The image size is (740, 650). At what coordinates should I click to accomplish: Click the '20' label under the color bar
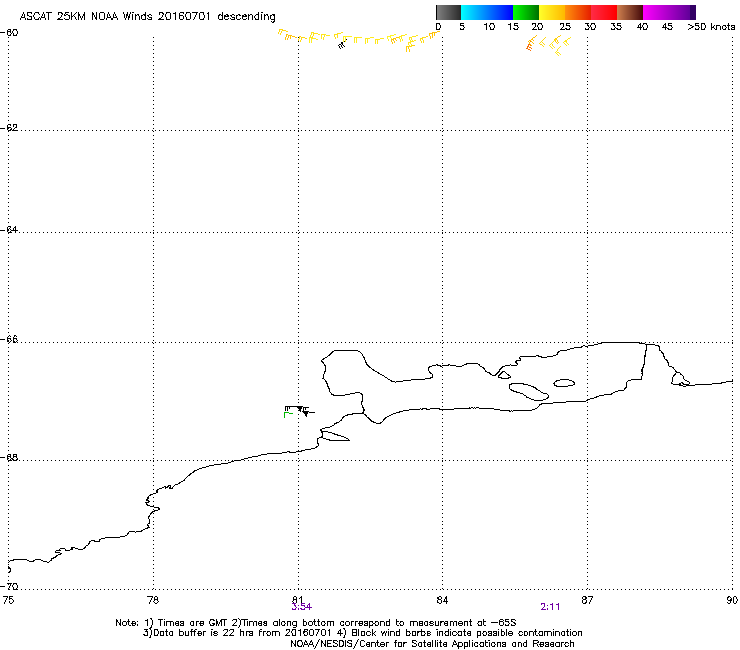[537, 27]
